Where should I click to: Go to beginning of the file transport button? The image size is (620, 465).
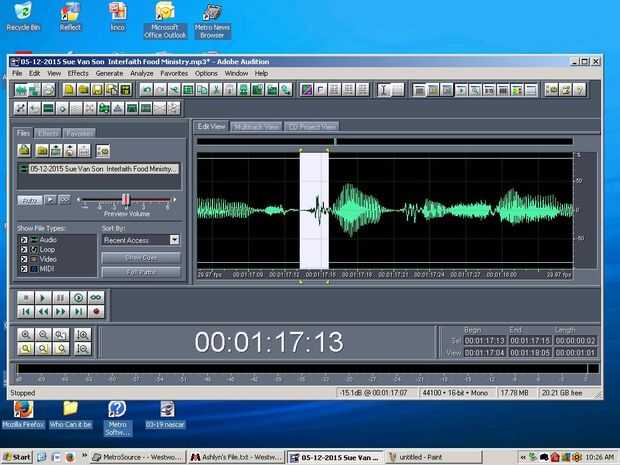[x=26, y=312]
